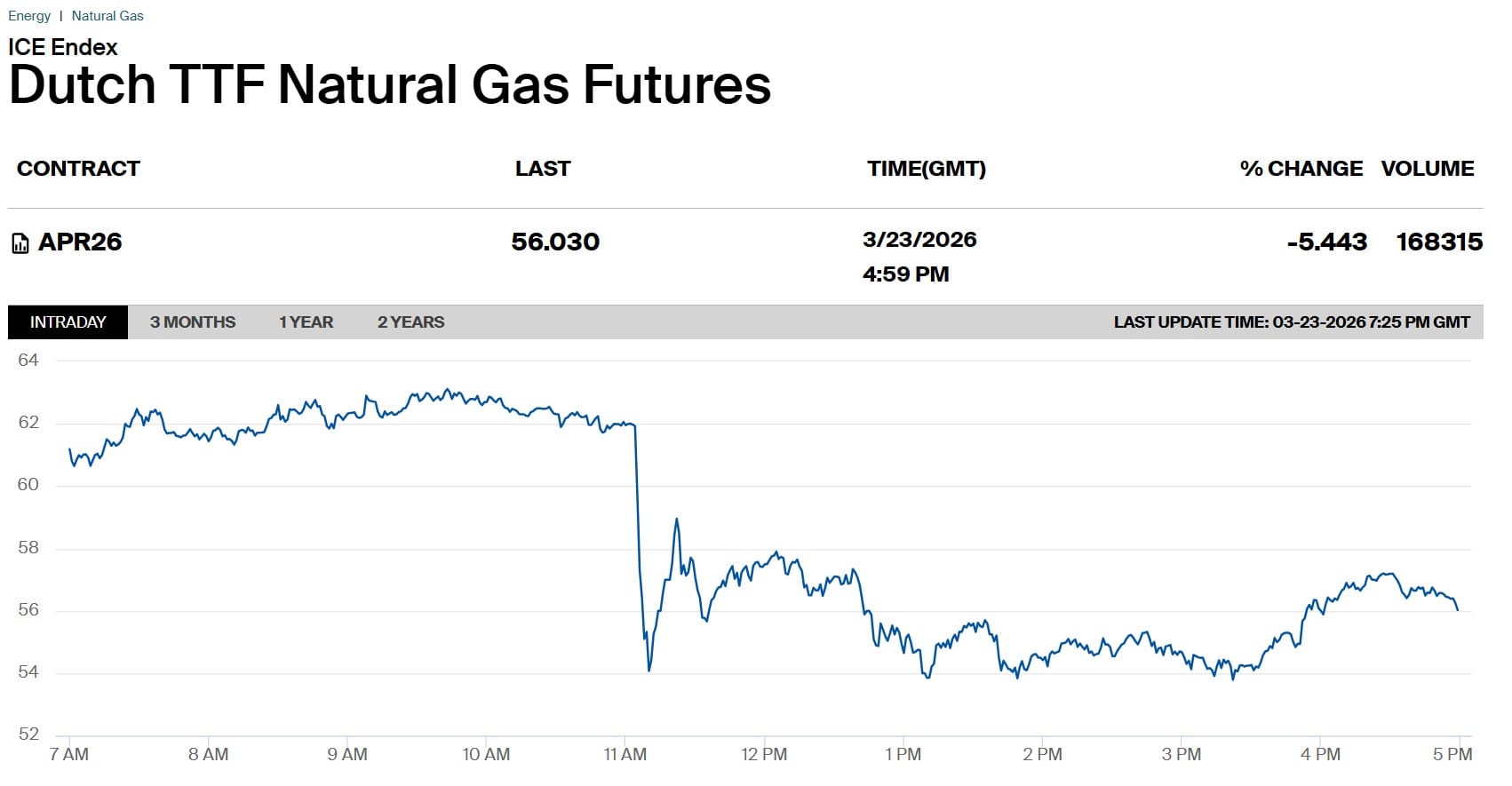
Task: Click the VOLUME column header
Action: click(x=1428, y=169)
